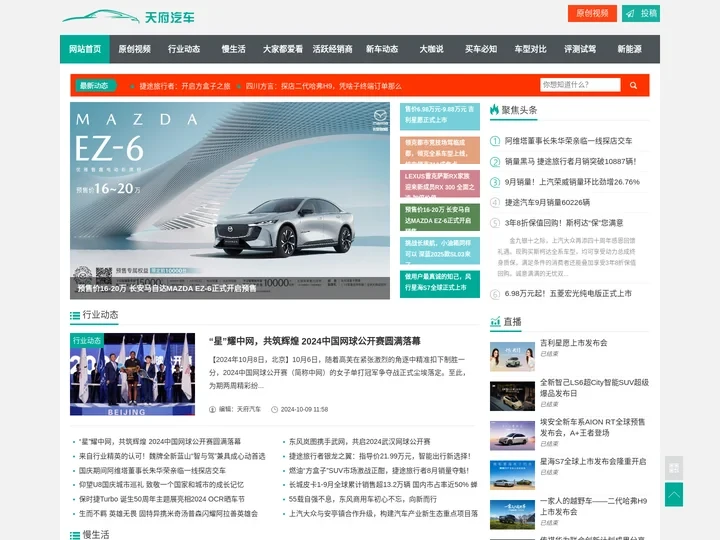The image size is (720, 540).
Task: Open 星海S7全球上市发布会隆重开启
Action: point(593,461)
